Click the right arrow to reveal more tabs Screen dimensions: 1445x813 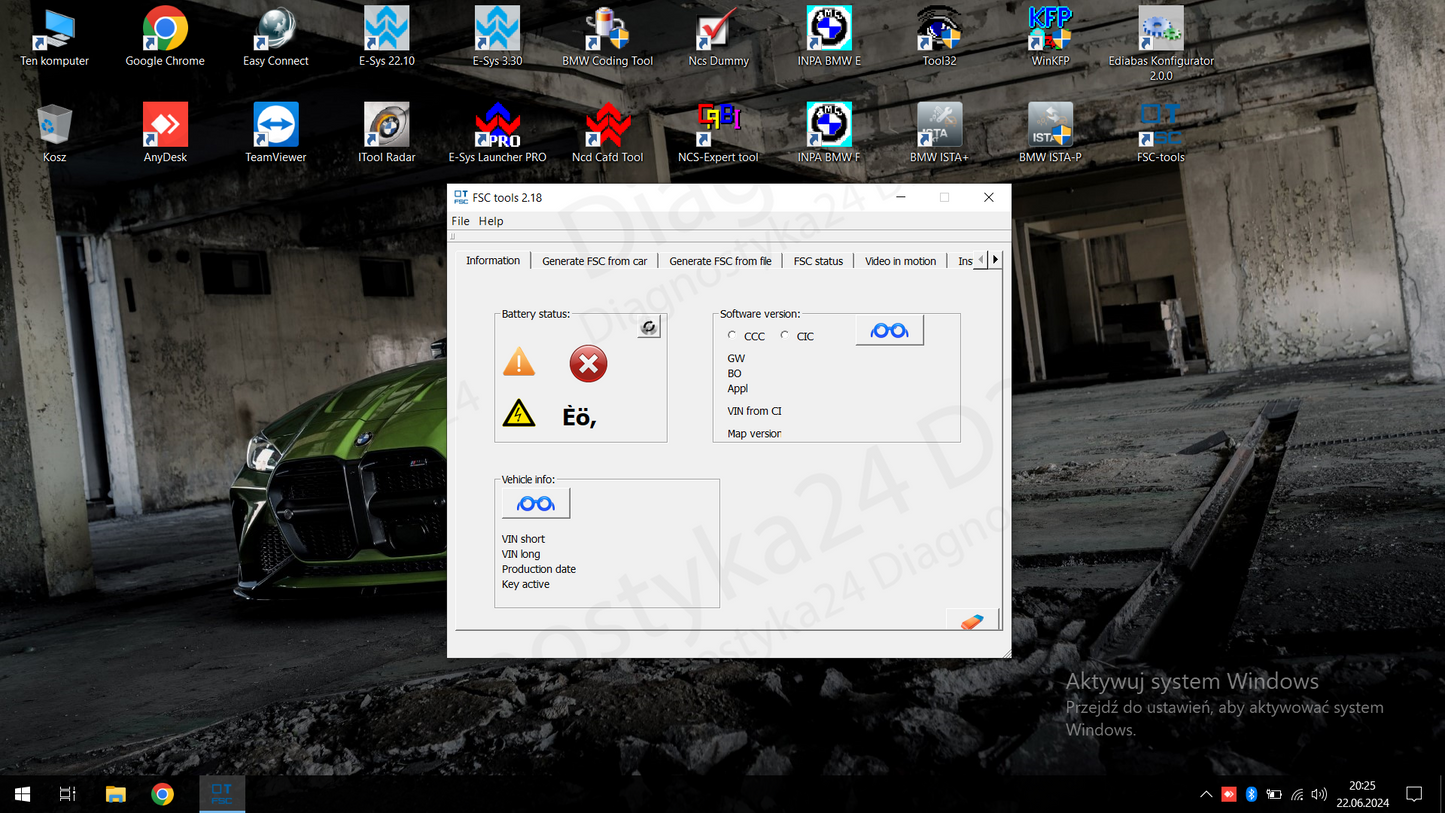(995, 258)
